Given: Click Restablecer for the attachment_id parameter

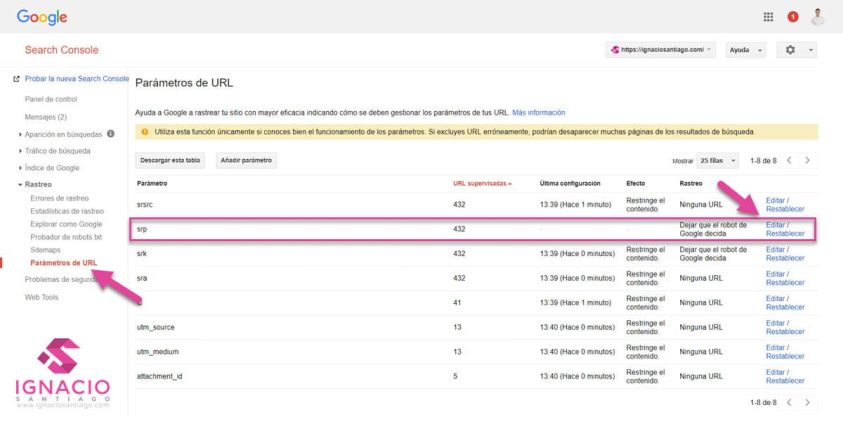Looking at the screenshot, I should (785, 381).
